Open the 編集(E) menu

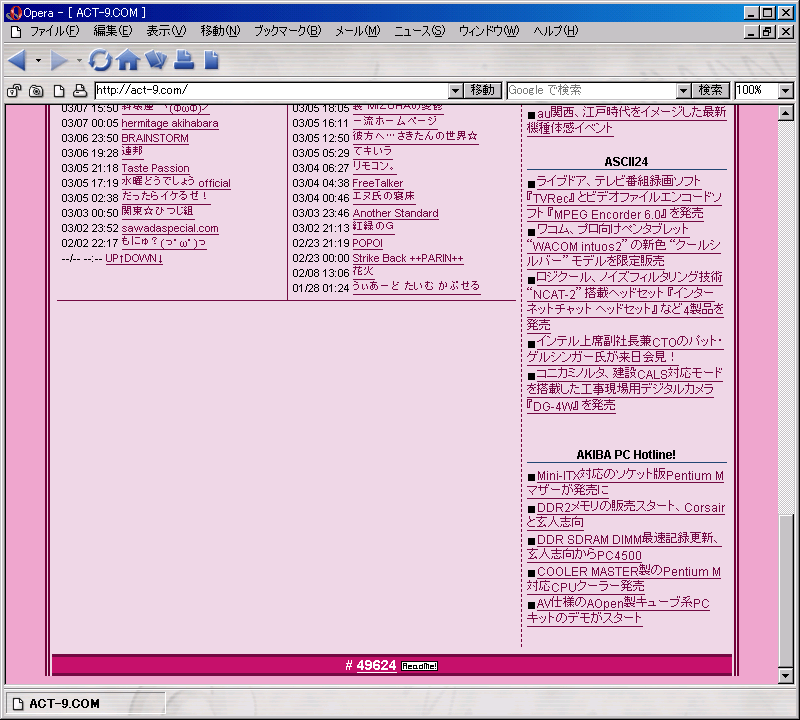[113, 31]
